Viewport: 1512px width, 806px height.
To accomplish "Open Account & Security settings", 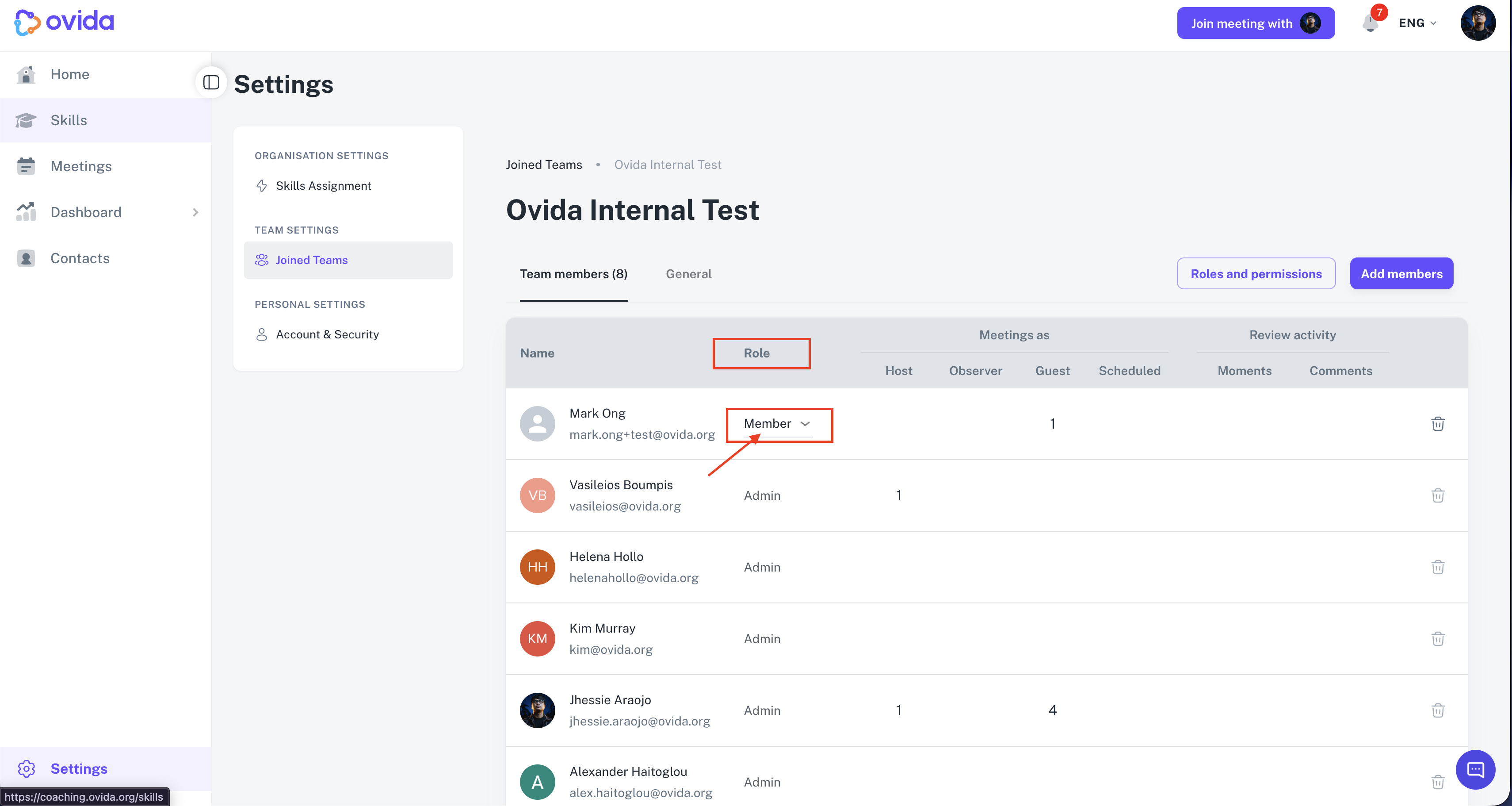I will pyautogui.click(x=348, y=334).
